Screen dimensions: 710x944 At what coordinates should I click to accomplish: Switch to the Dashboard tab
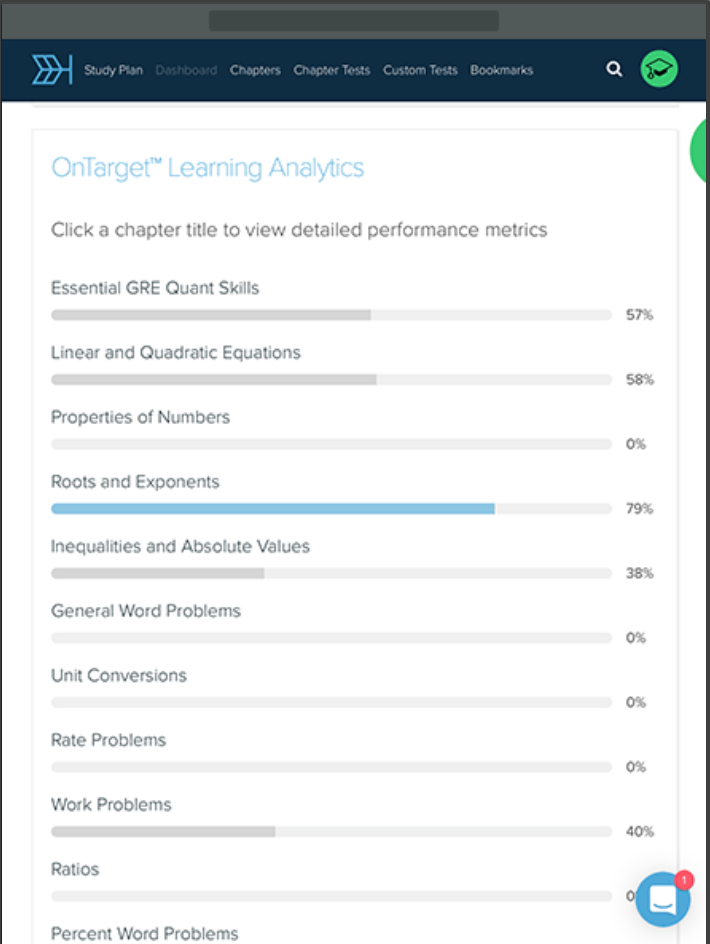click(x=186, y=70)
